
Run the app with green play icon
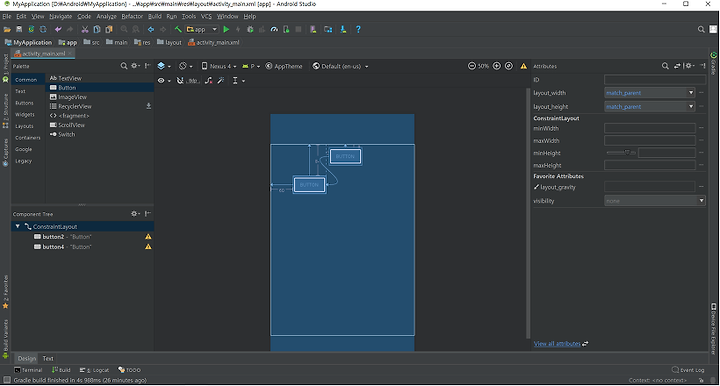point(226,29)
